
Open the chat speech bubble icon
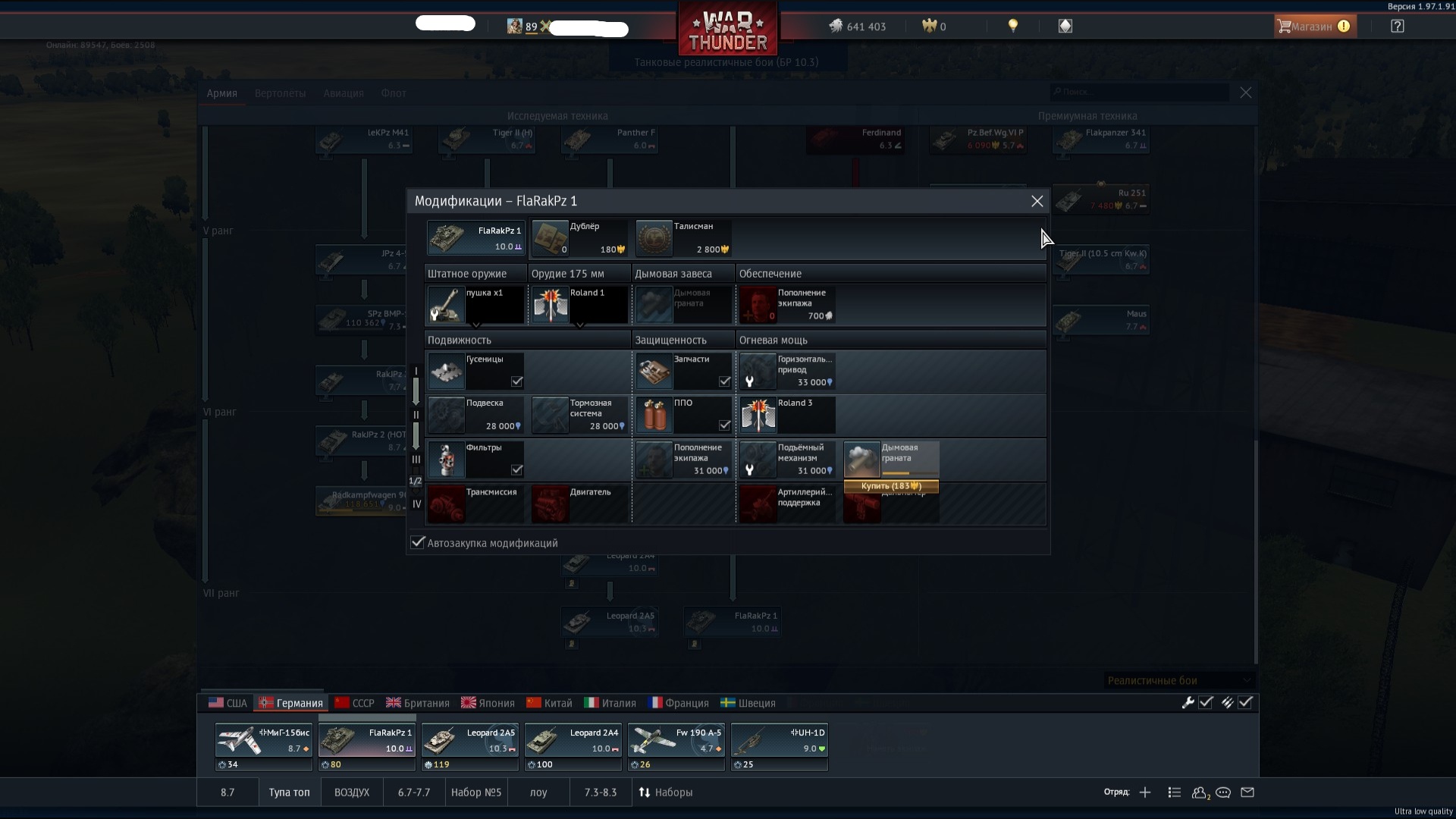[1223, 792]
